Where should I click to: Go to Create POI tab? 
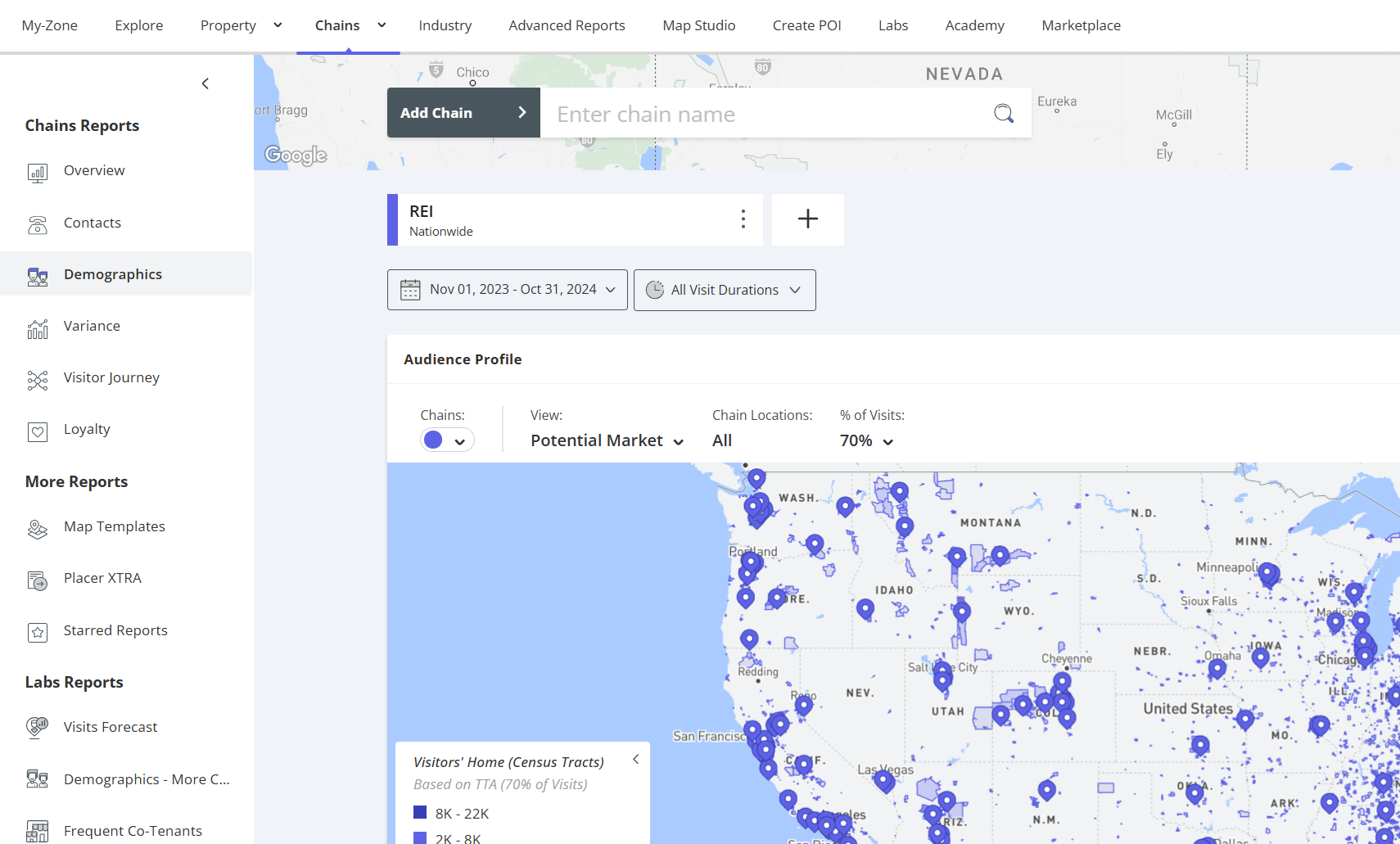[x=807, y=25]
